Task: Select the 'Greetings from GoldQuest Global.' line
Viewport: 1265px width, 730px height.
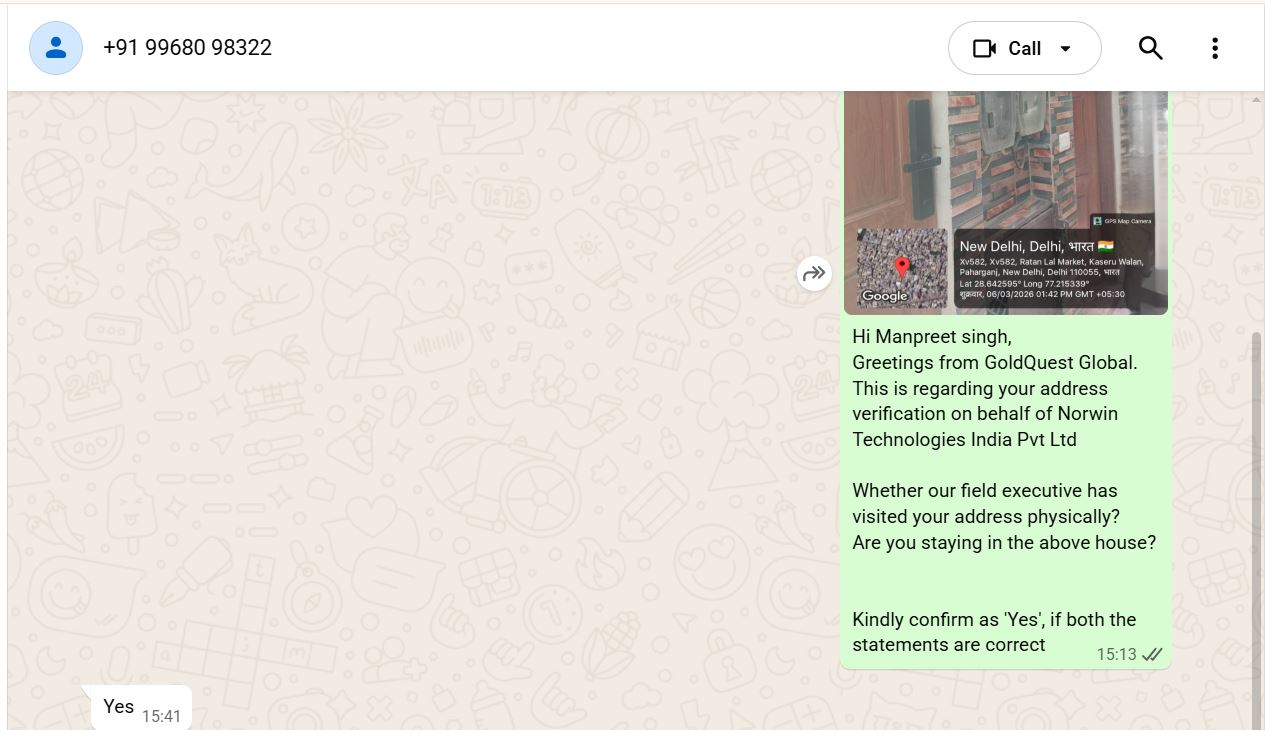Action: coord(995,363)
